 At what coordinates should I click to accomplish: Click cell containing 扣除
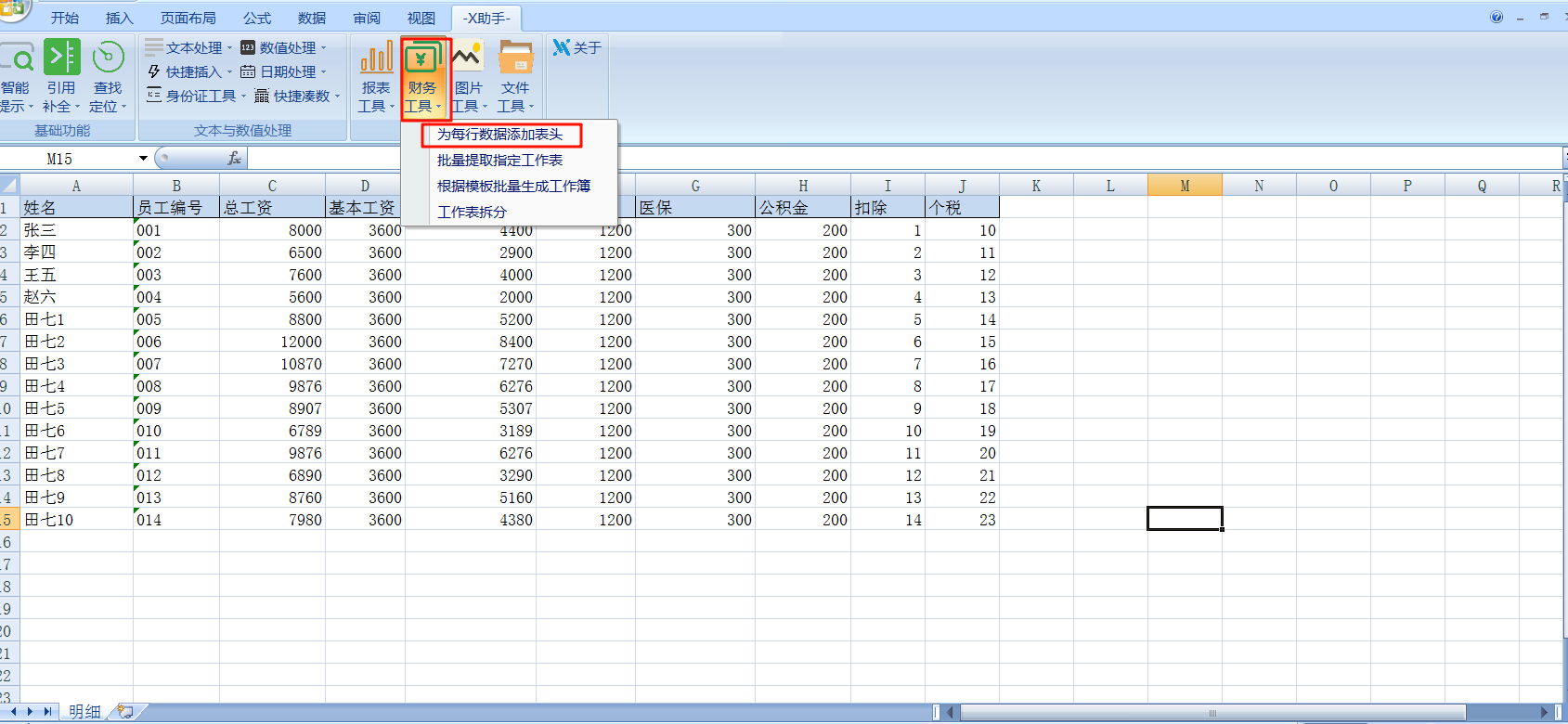point(888,208)
